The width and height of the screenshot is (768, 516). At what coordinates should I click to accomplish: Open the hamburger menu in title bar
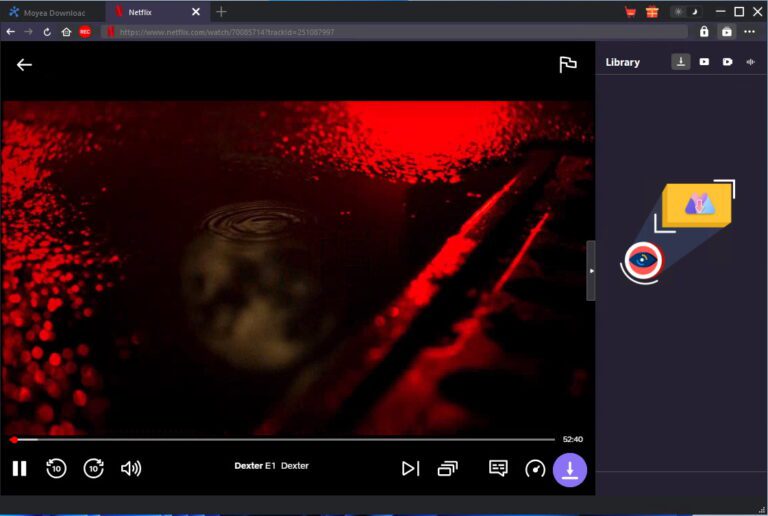coord(717,12)
